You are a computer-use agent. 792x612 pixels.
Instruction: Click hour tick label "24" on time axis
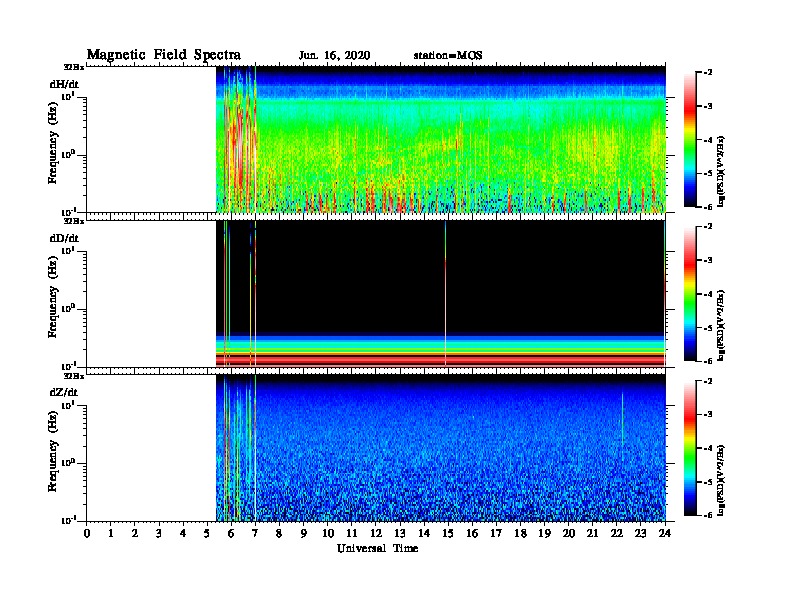[x=665, y=533]
